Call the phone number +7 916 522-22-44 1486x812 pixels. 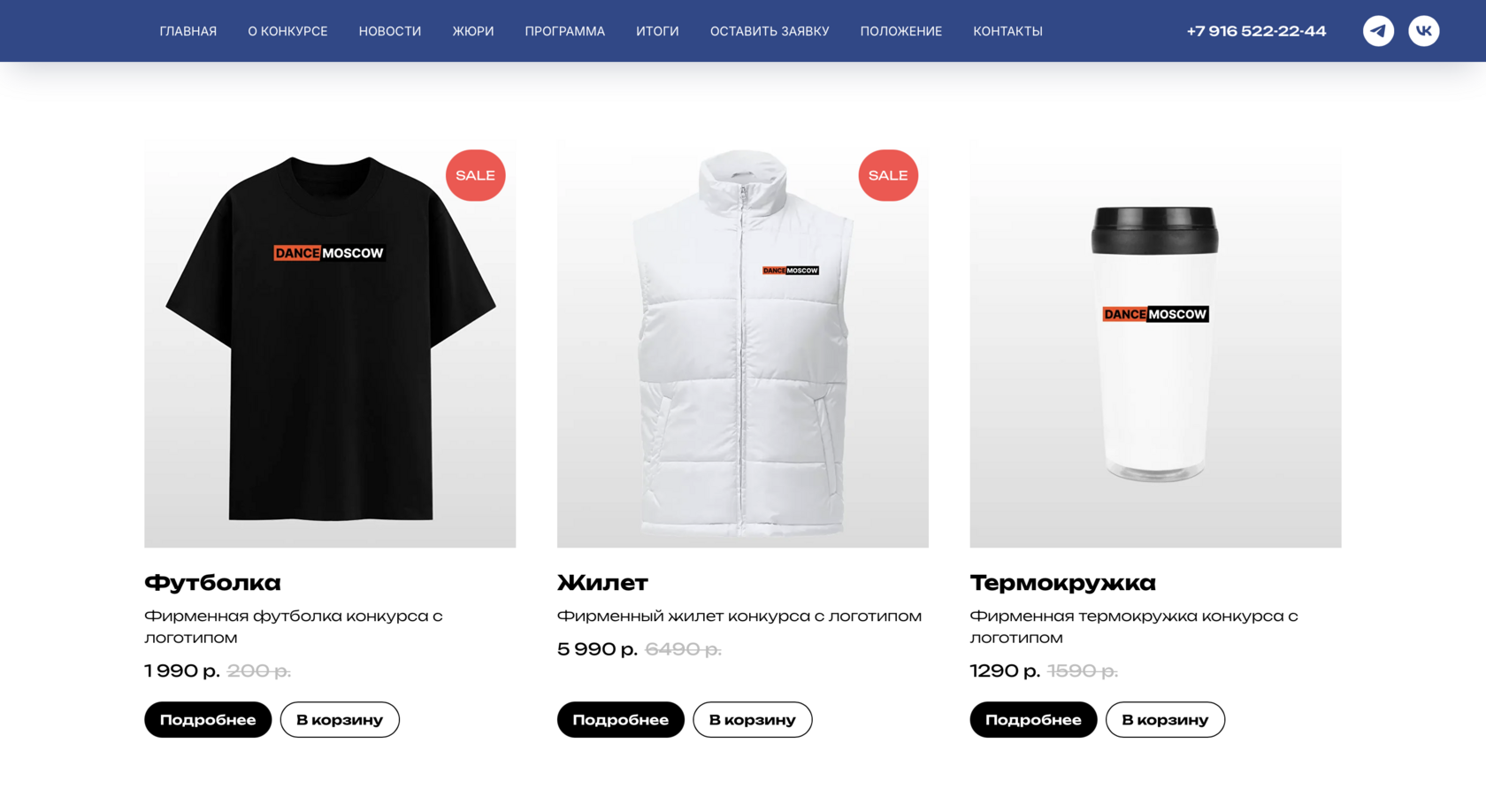(x=1256, y=31)
